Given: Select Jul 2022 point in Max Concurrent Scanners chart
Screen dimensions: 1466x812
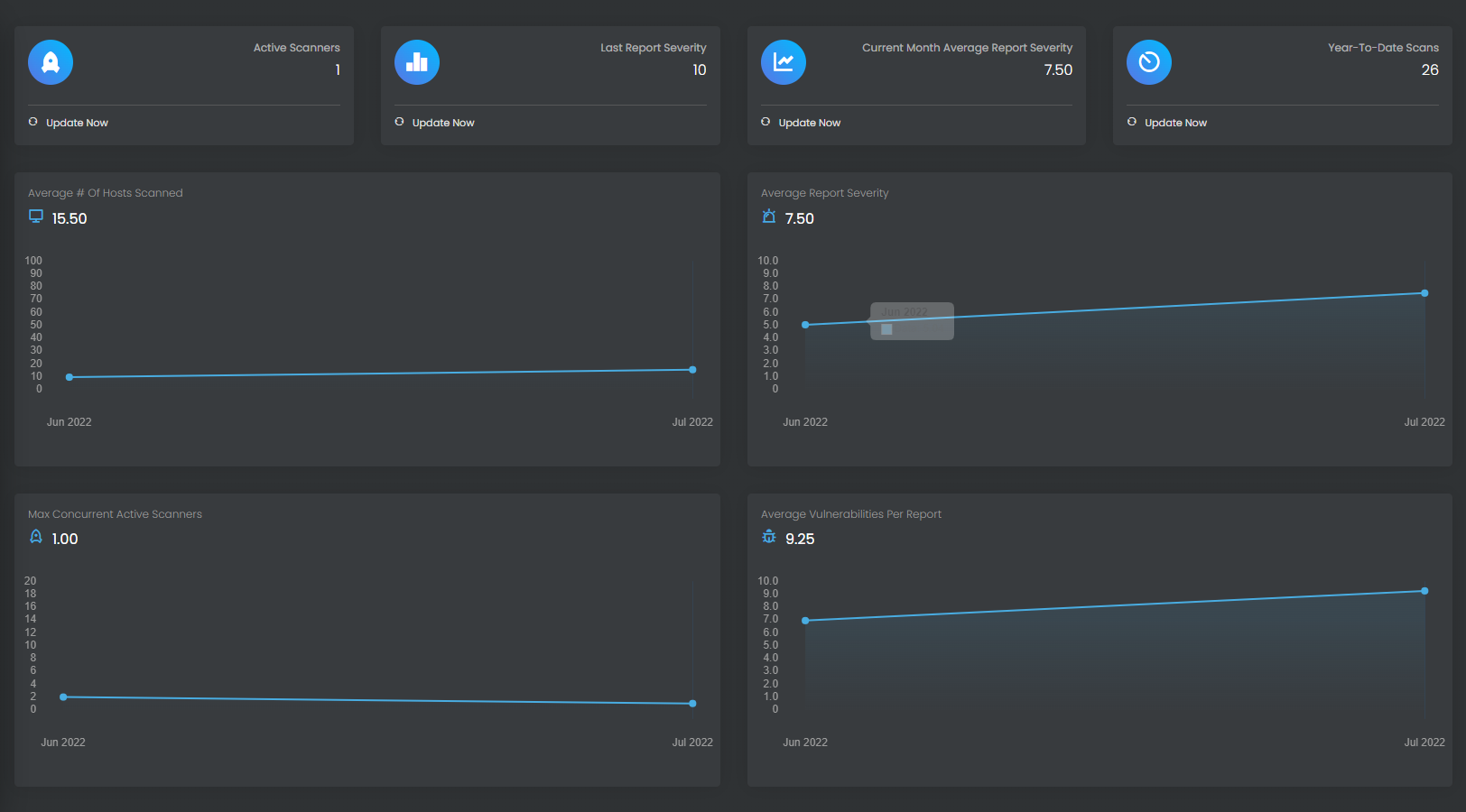Looking at the screenshot, I should tap(692, 704).
